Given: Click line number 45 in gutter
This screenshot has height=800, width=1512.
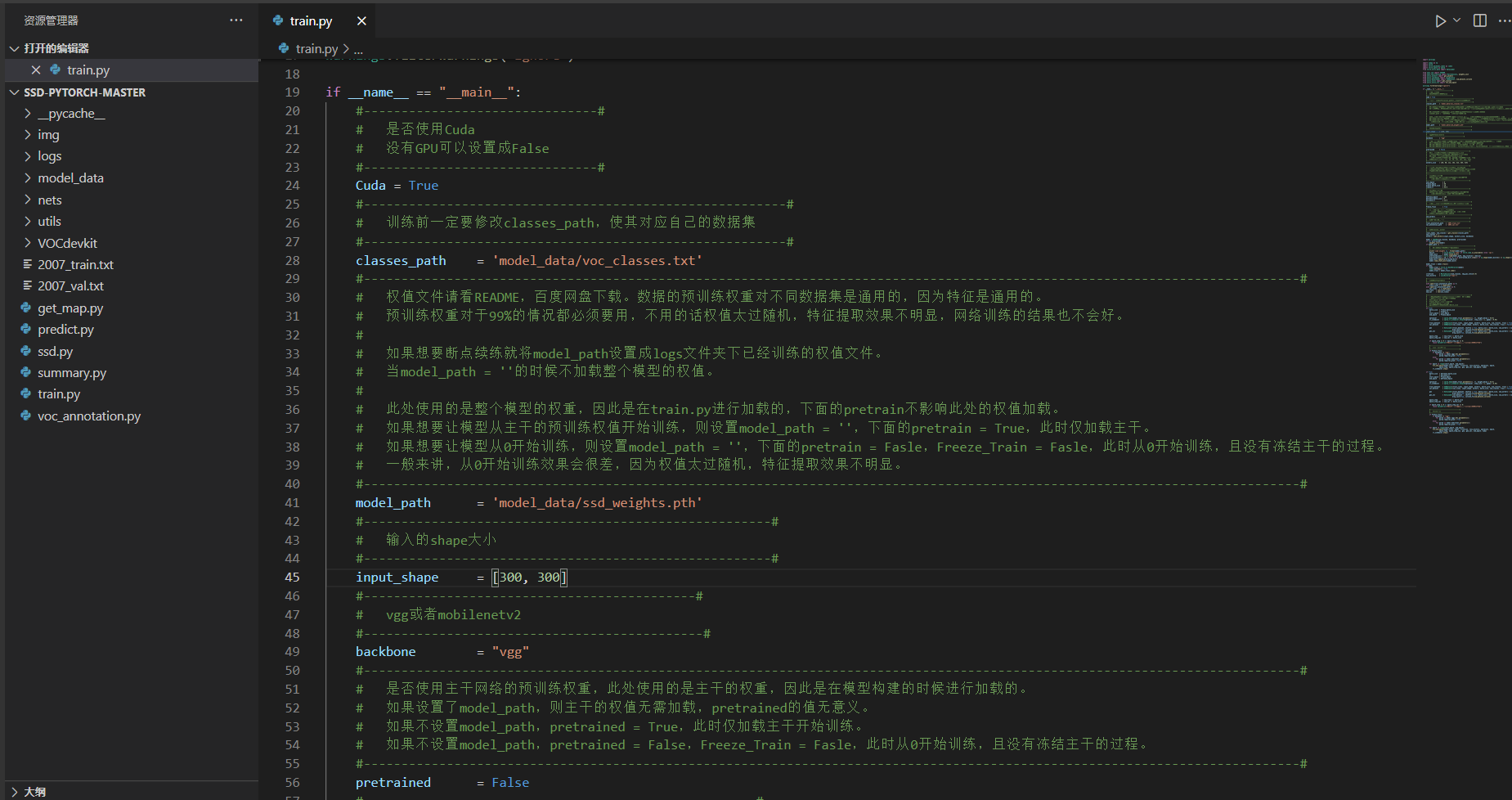Looking at the screenshot, I should tap(292, 578).
